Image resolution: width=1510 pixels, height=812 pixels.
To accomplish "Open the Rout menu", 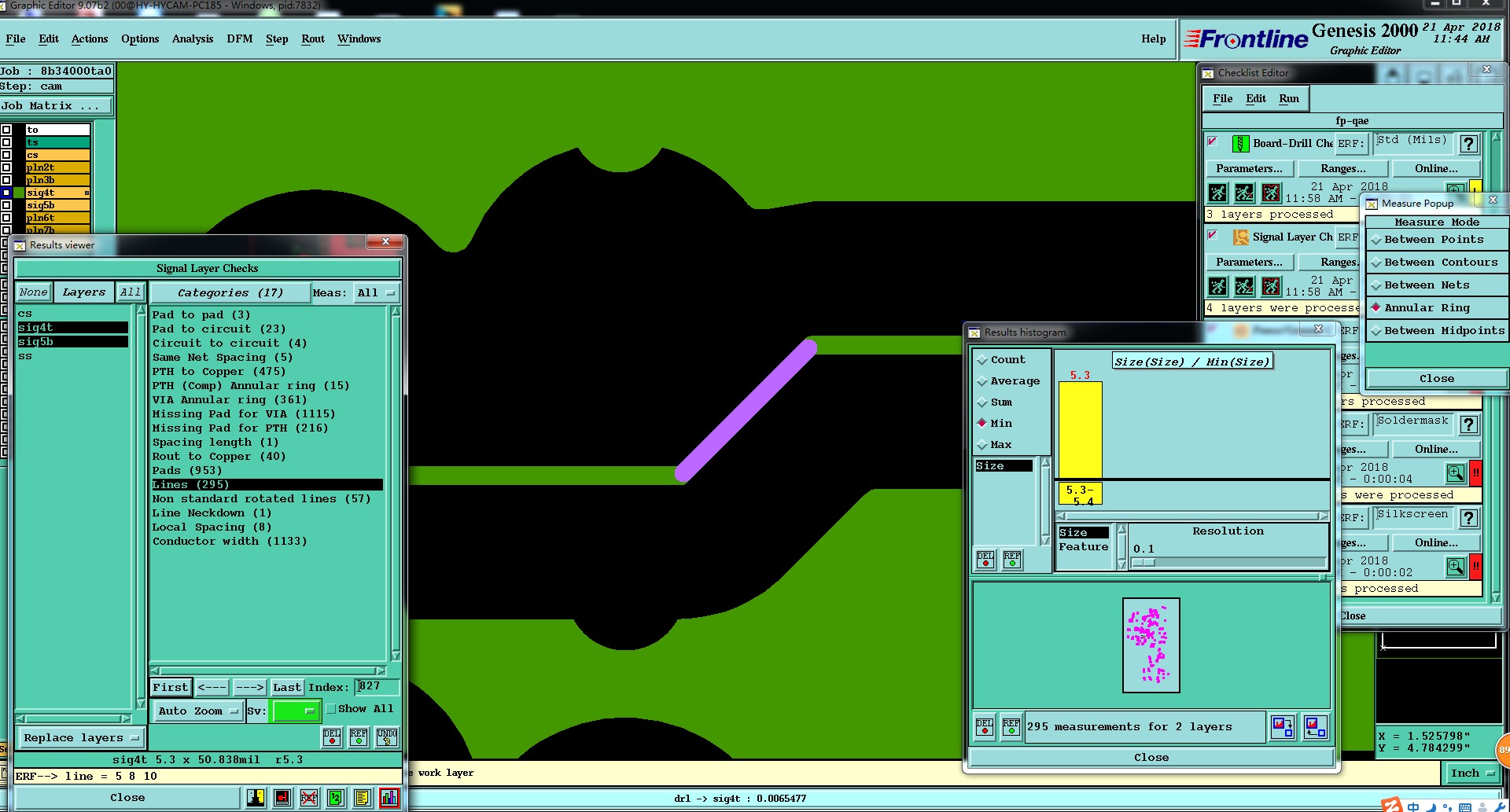I will (313, 39).
